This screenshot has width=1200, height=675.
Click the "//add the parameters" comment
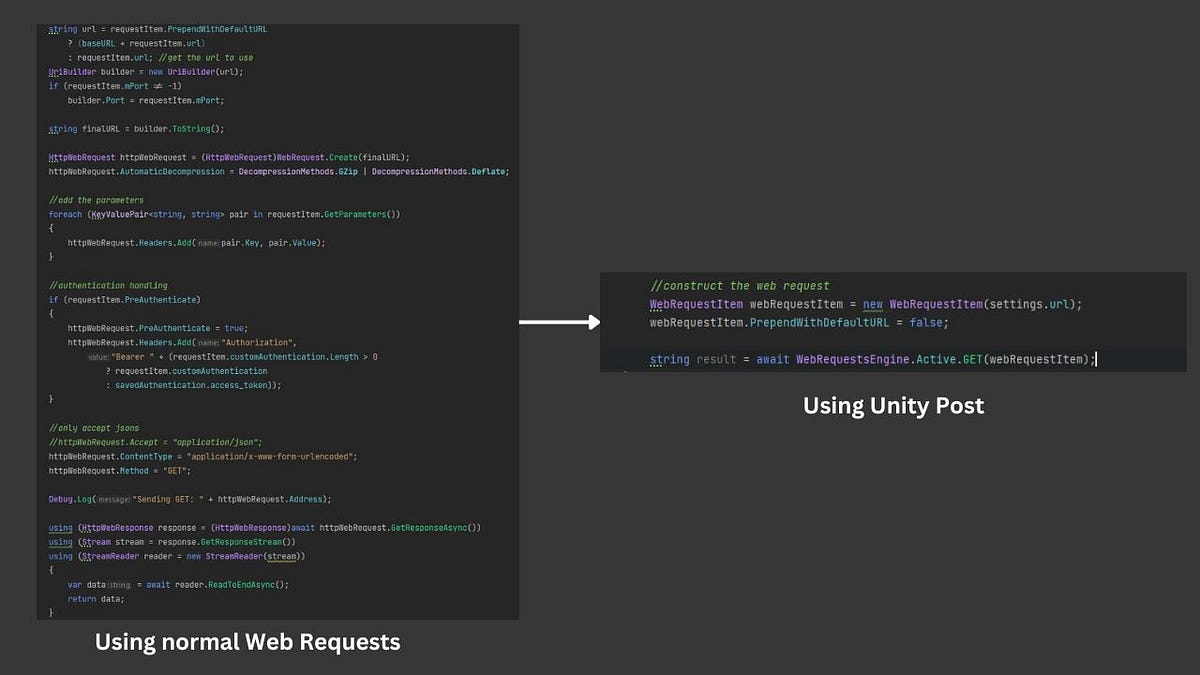(95, 199)
